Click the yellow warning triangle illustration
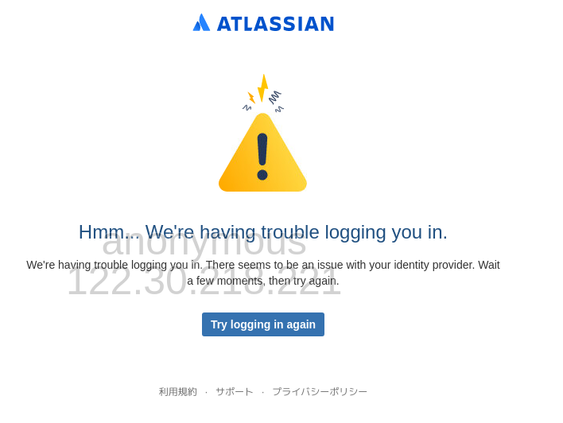Image resolution: width=563 pixels, height=423 pixels. tap(262, 153)
